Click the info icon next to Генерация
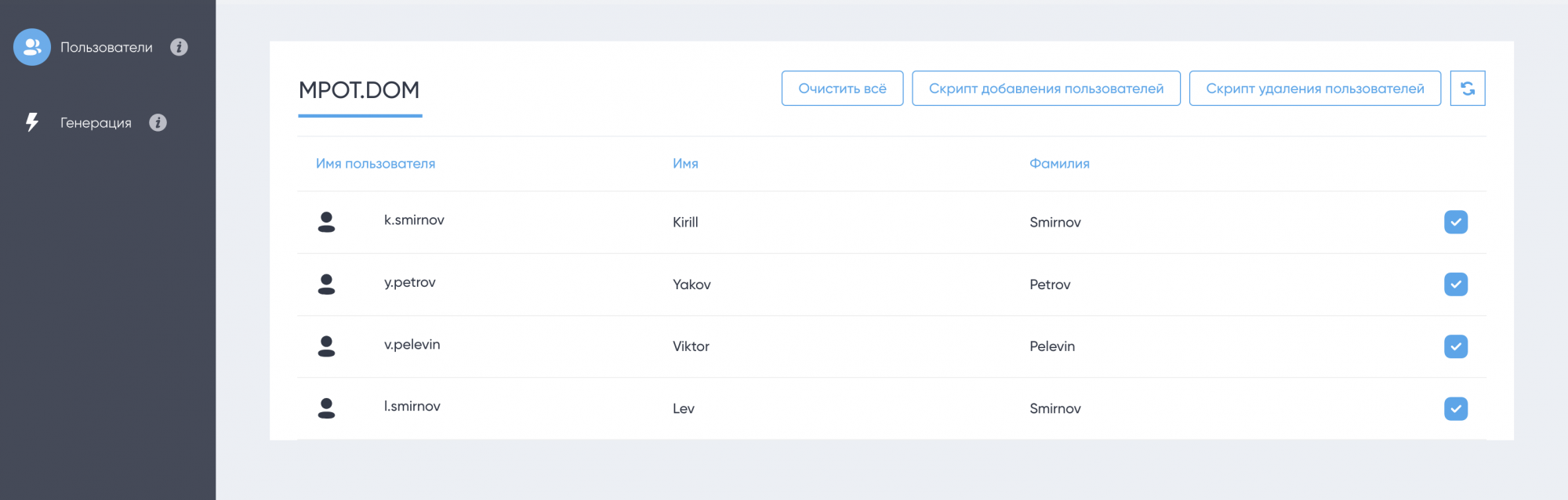 (x=158, y=122)
